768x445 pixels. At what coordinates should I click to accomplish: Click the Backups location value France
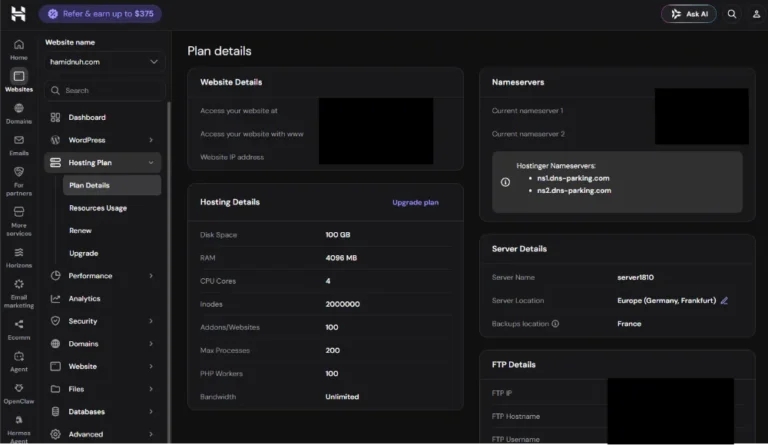click(x=629, y=324)
